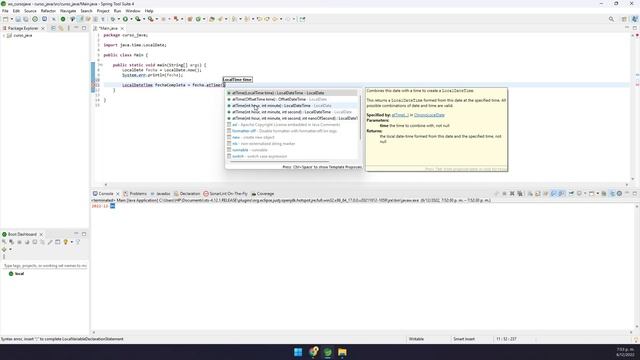Select atTime(LocalTime time) proposal
This screenshot has width=640, height=360.
[x=292, y=93]
